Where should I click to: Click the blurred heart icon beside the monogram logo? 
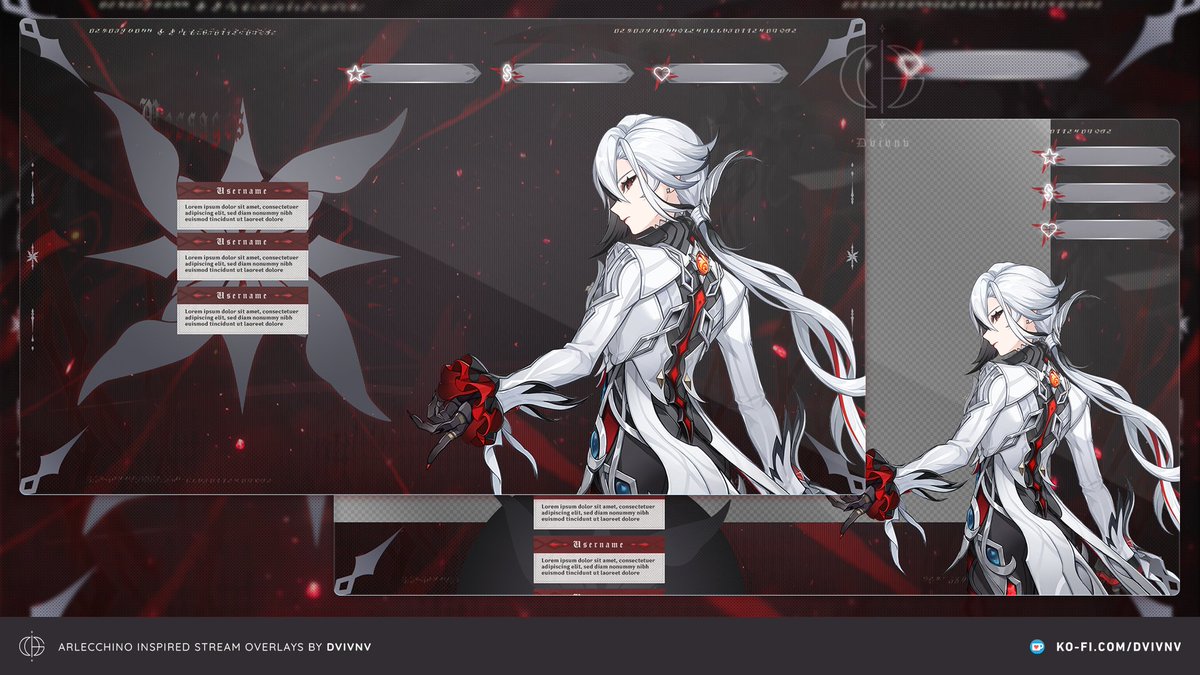908,66
